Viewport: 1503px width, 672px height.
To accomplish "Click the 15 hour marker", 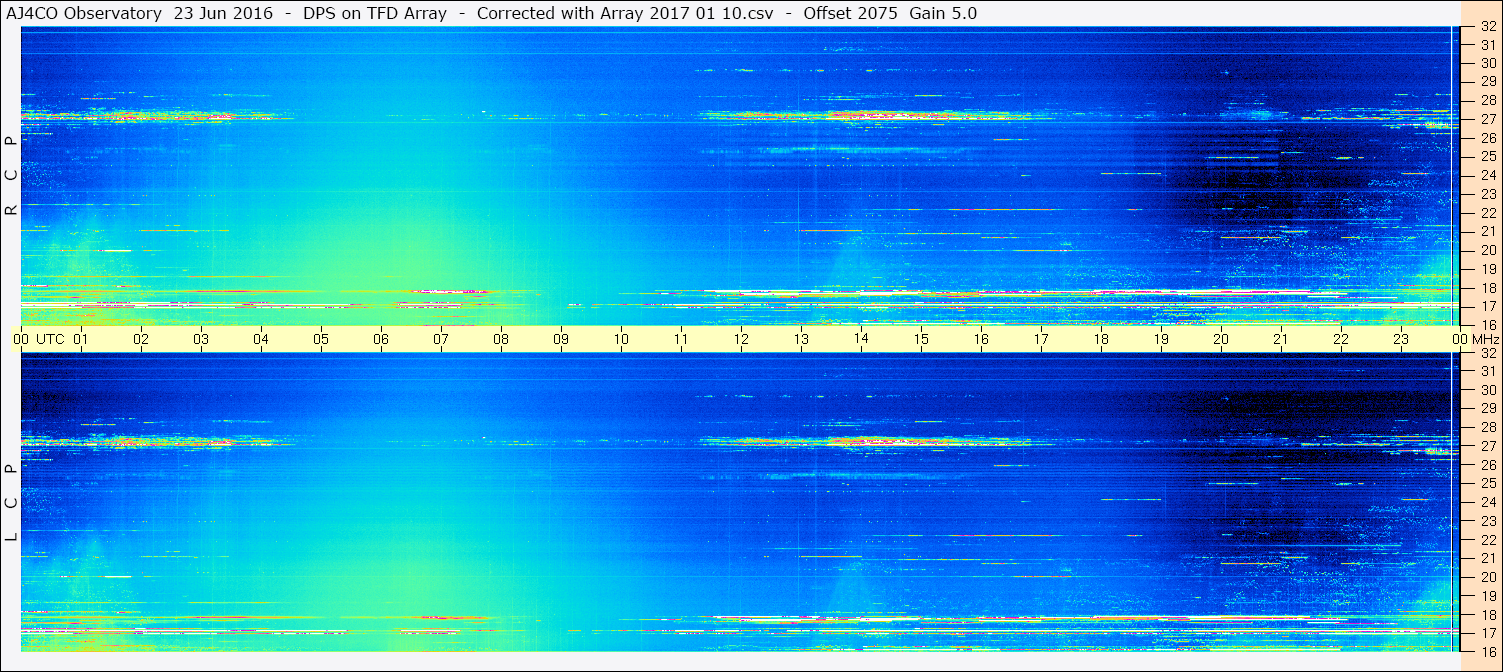I will click(921, 339).
